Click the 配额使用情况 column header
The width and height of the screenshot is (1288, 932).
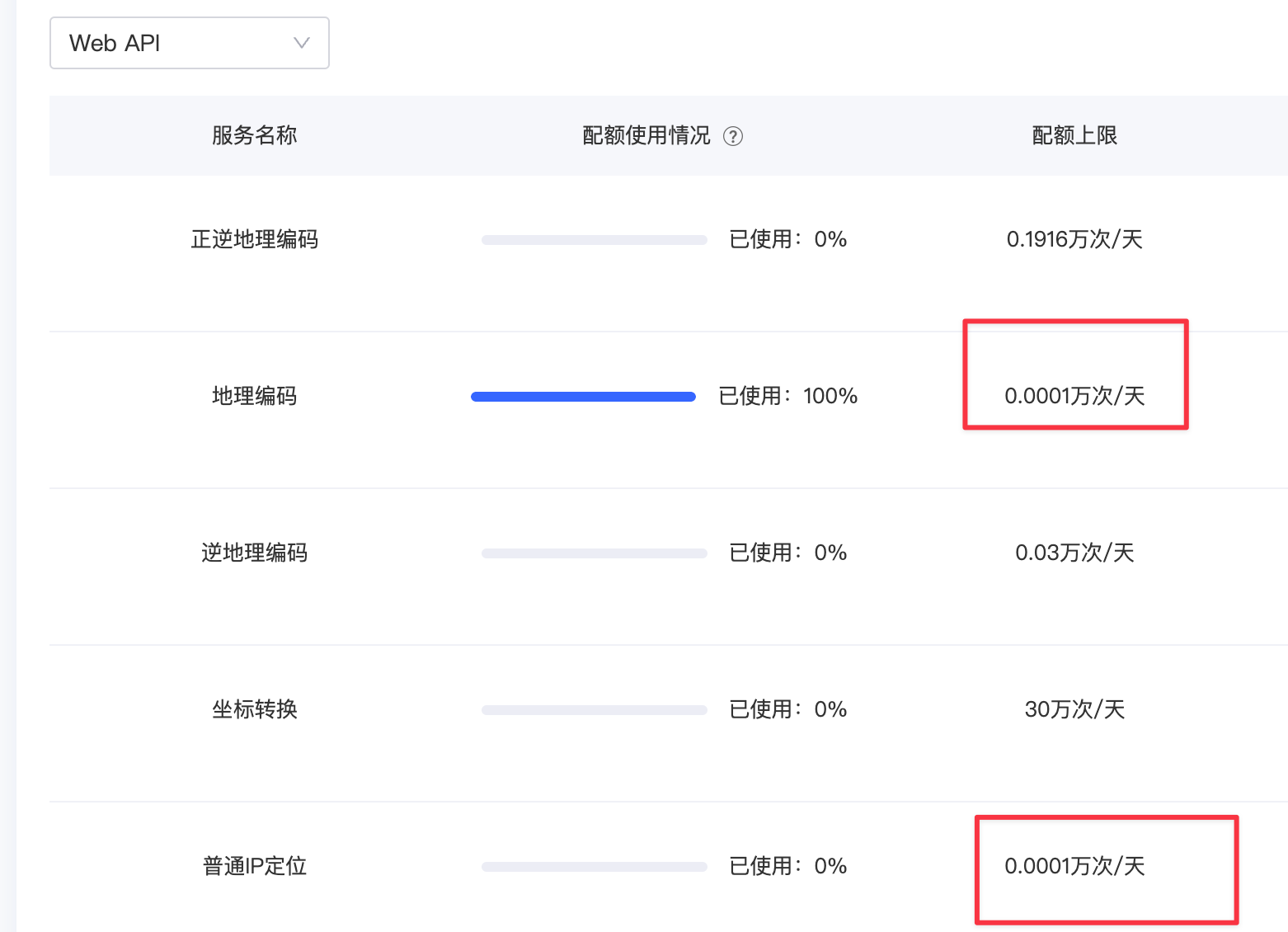pos(646,135)
